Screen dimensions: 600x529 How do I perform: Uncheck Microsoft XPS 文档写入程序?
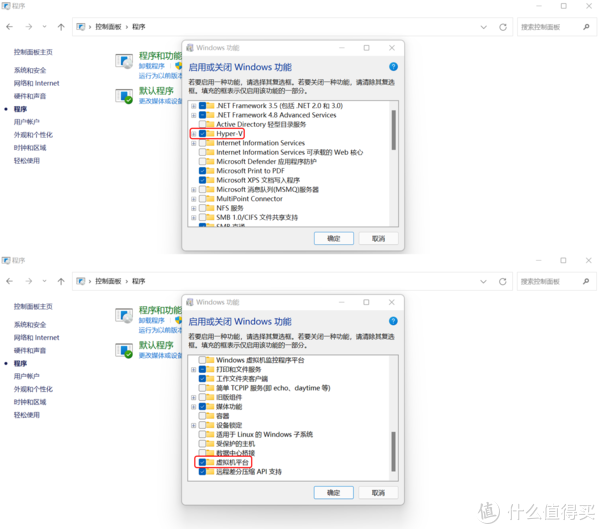coord(202,180)
